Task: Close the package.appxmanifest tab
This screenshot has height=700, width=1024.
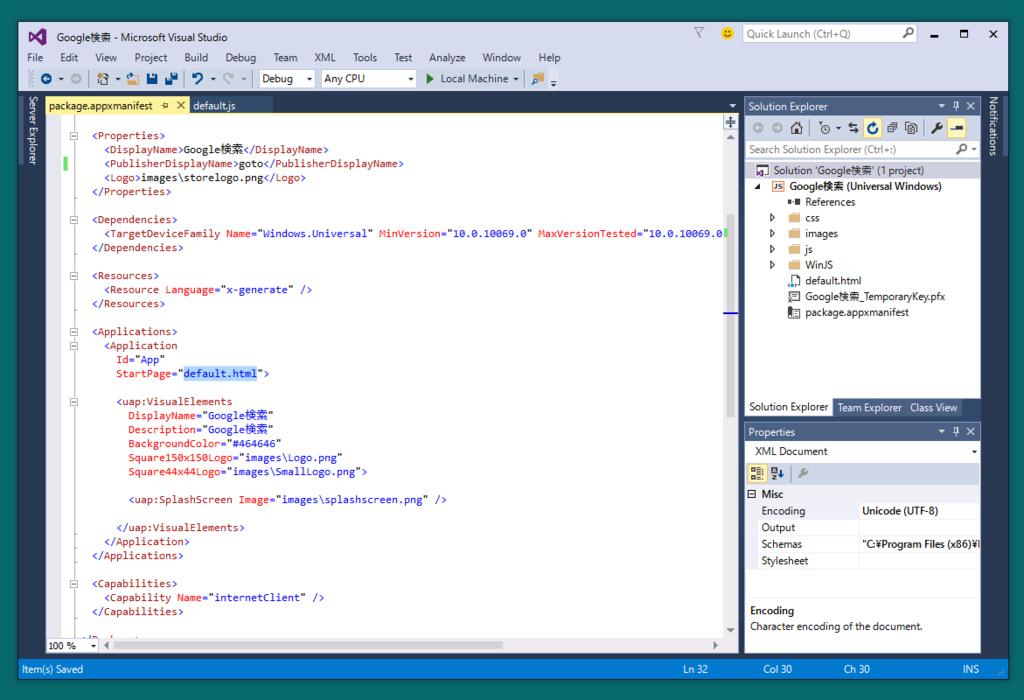Action: click(x=181, y=105)
